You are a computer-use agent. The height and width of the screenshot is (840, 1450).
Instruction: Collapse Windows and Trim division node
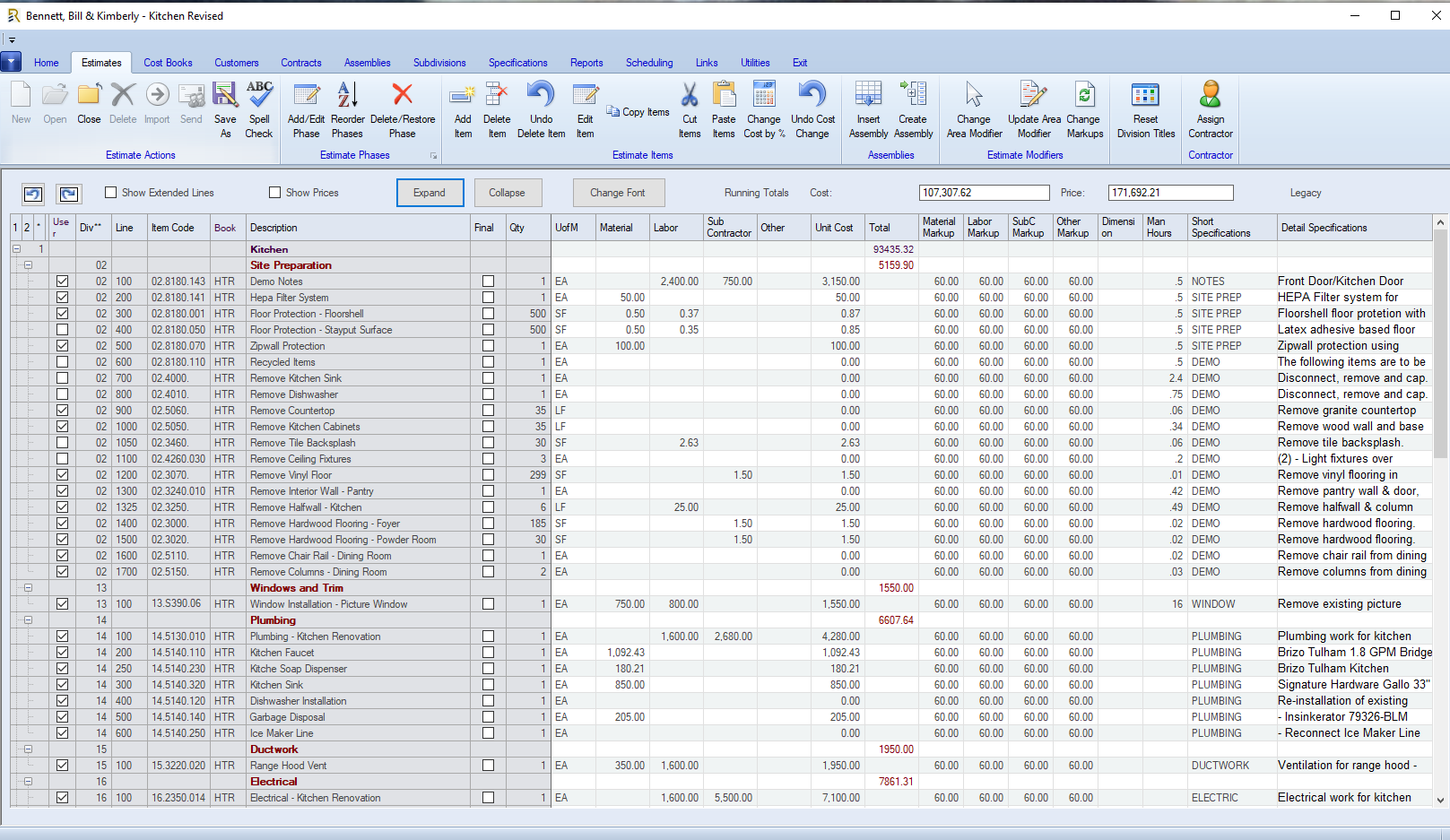[28, 588]
